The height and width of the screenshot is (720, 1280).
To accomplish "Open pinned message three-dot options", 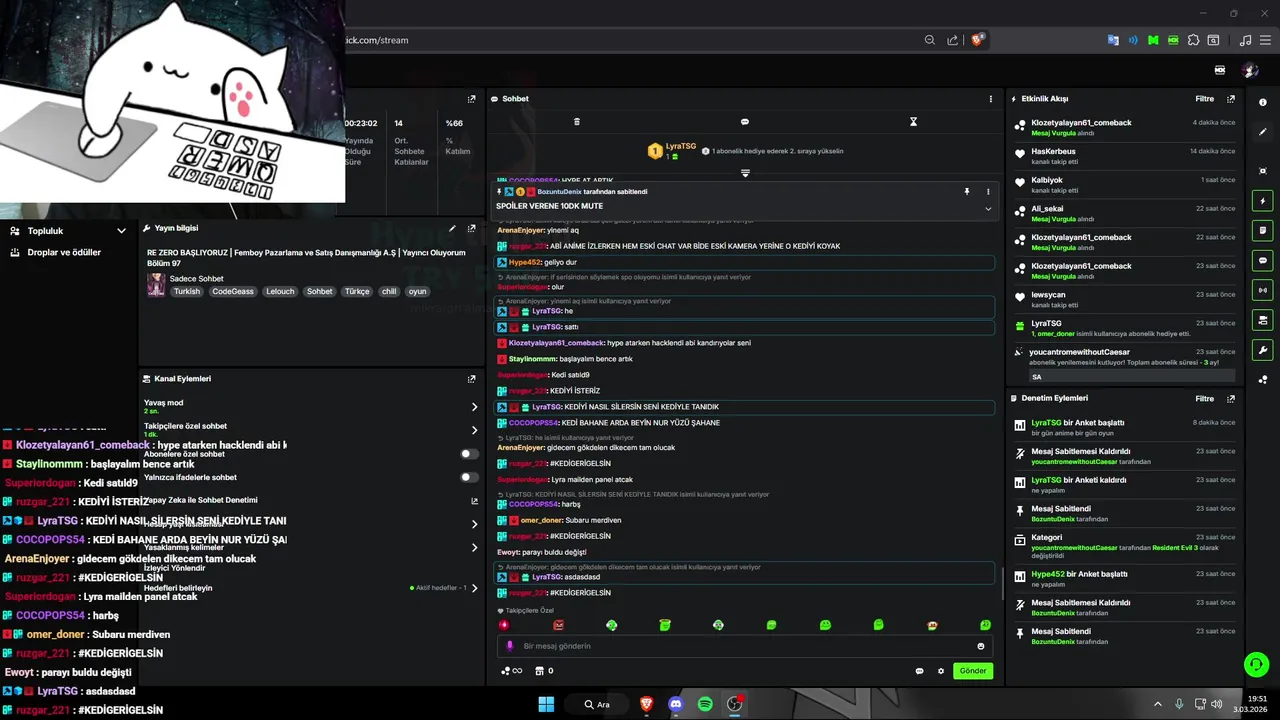I will click(988, 191).
